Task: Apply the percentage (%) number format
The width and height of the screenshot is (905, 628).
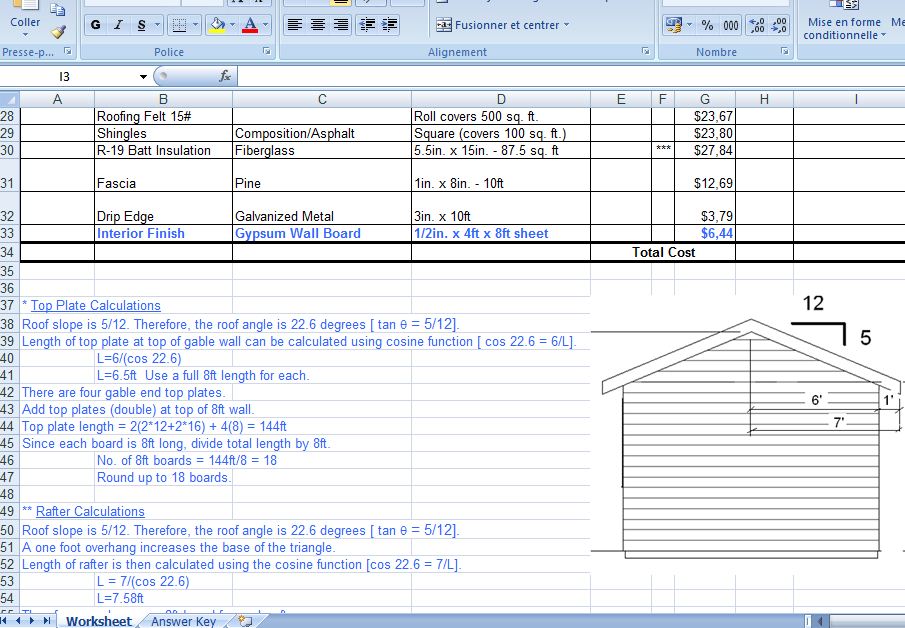Action: click(x=707, y=25)
